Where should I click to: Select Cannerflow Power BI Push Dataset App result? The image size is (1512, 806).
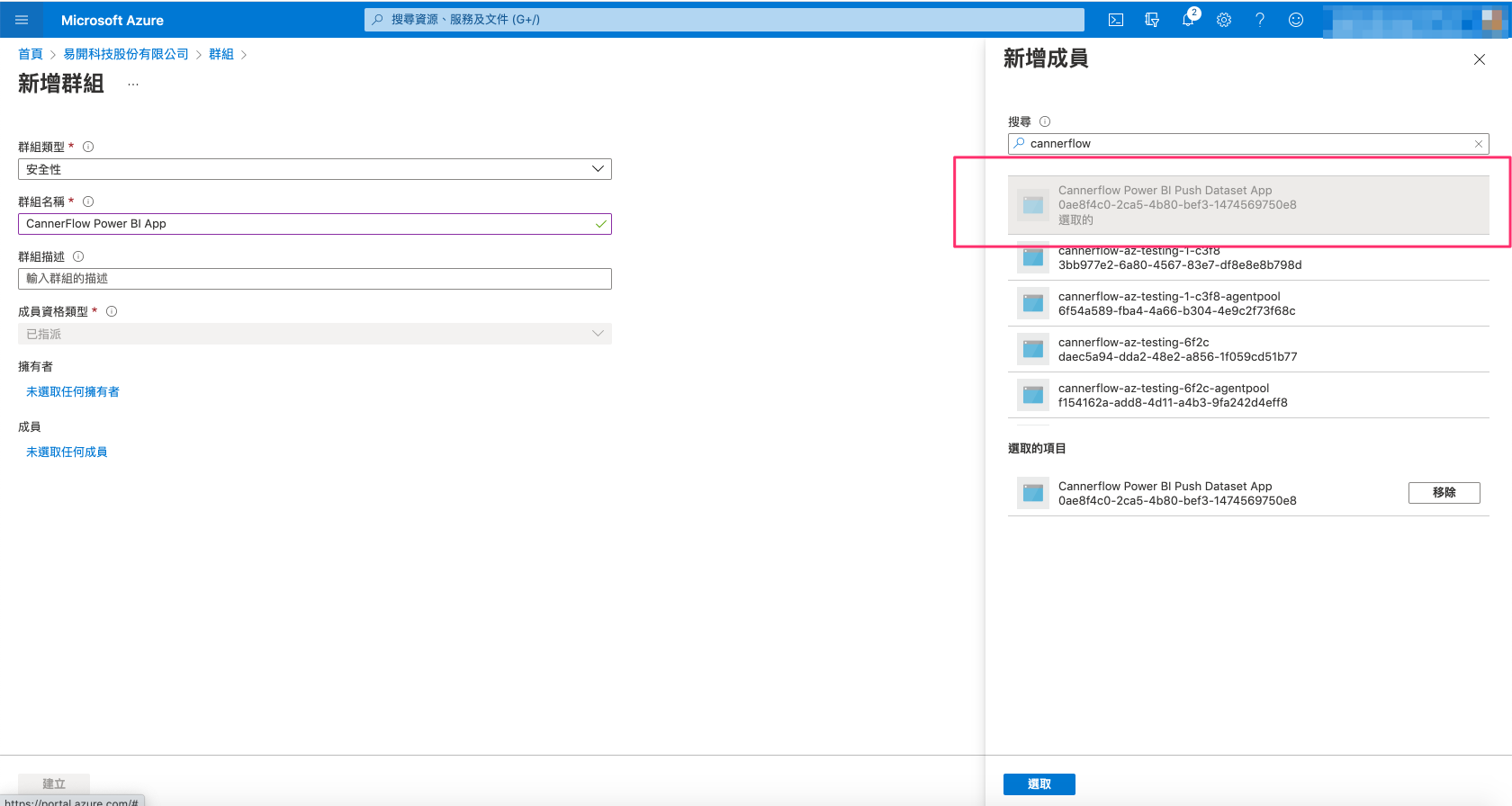[x=1248, y=205]
